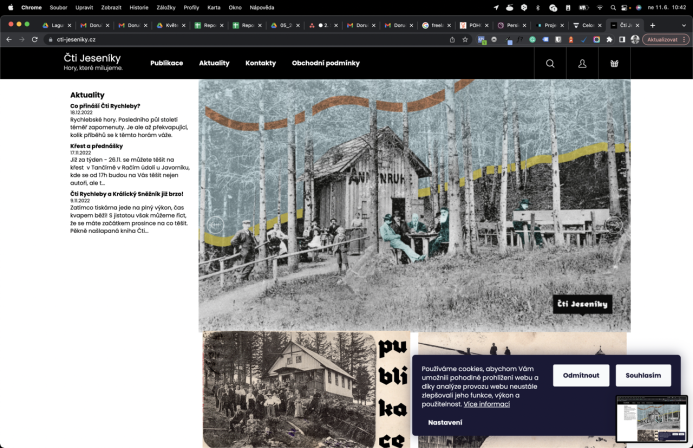Open cookie Nastavení settings
Screen dimensions: 693x448
tap(445, 422)
